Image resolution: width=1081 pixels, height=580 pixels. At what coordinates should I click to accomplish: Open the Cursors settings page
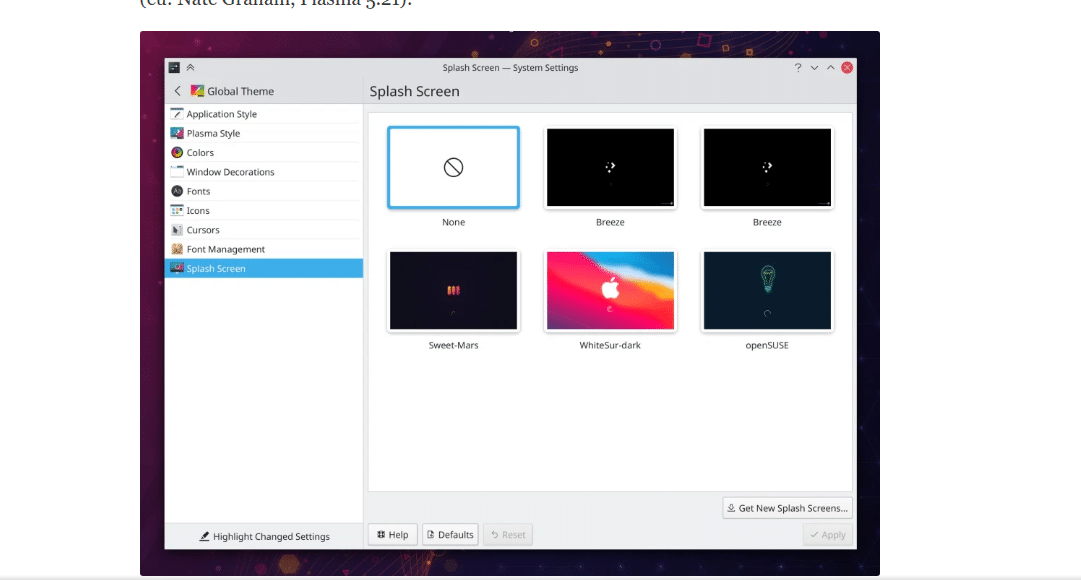[264, 230]
